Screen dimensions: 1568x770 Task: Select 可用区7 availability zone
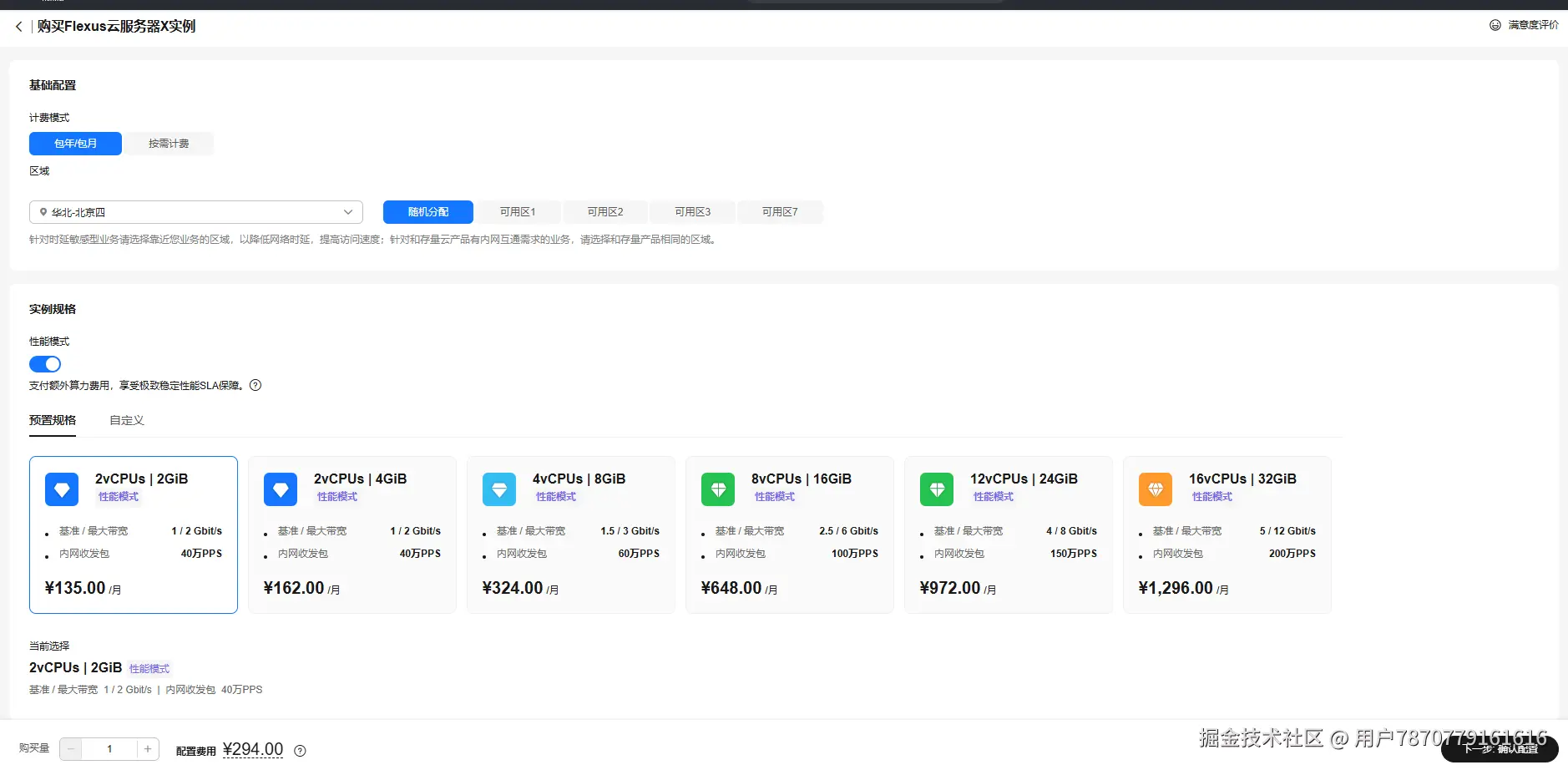point(780,212)
